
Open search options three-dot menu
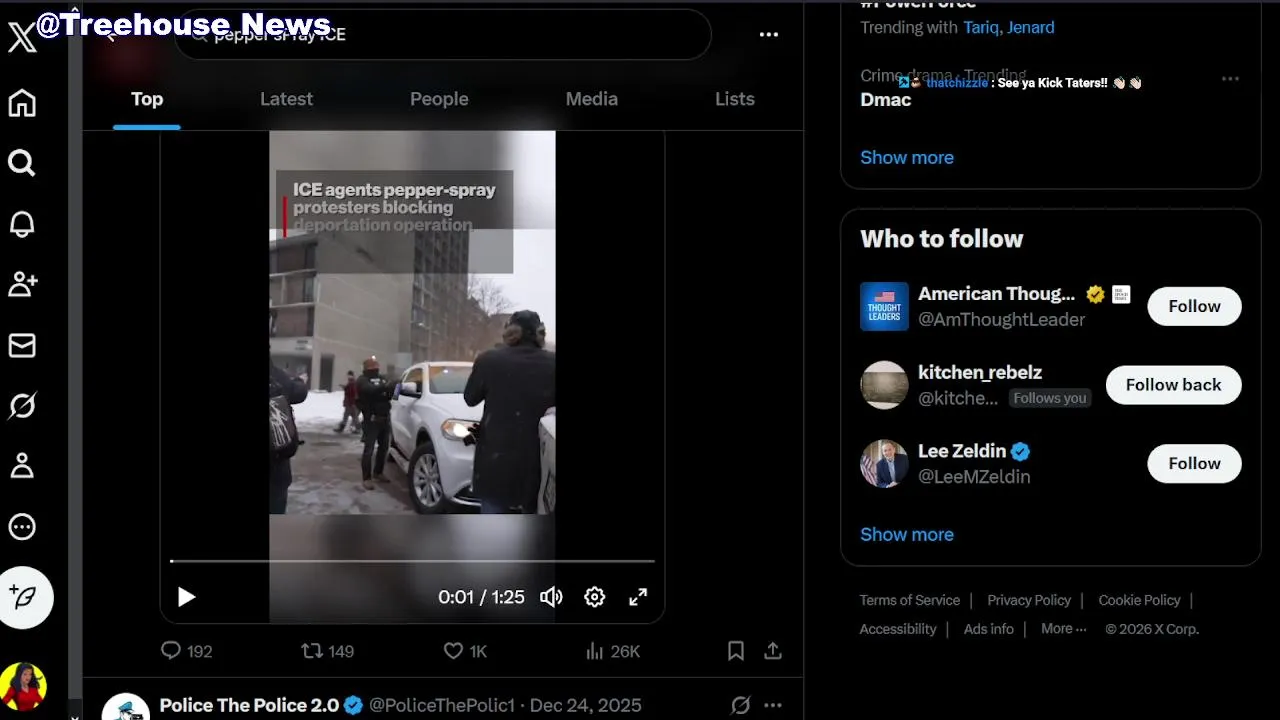pyautogui.click(x=768, y=34)
